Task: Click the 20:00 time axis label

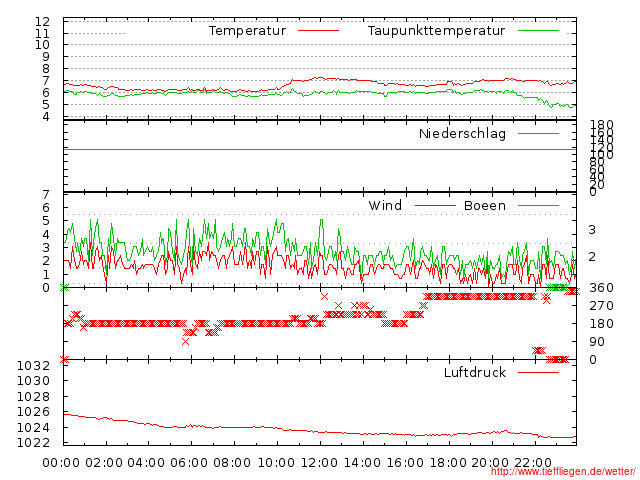Action: (490, 463)
